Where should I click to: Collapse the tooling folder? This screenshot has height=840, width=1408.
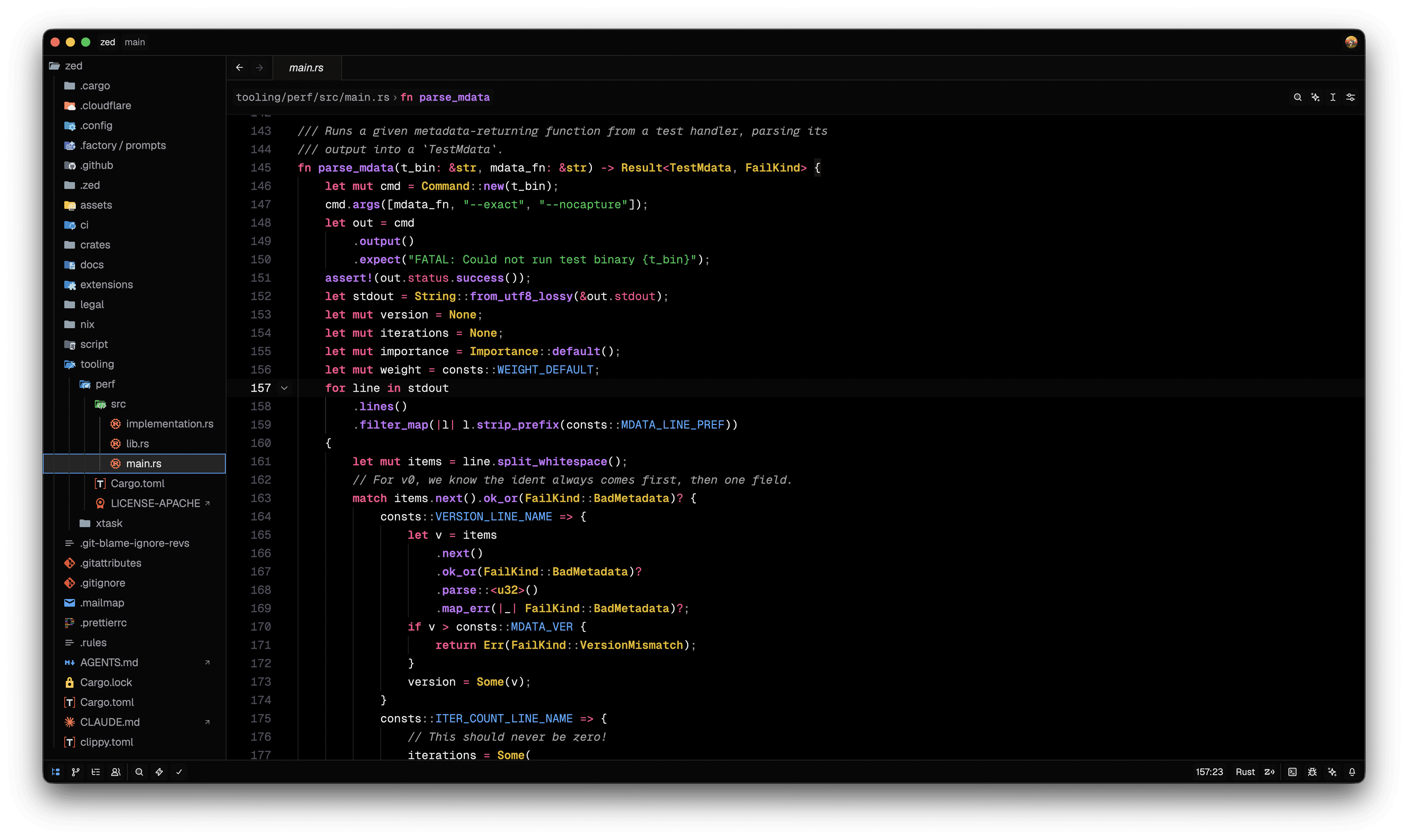[x=135, y=364]
